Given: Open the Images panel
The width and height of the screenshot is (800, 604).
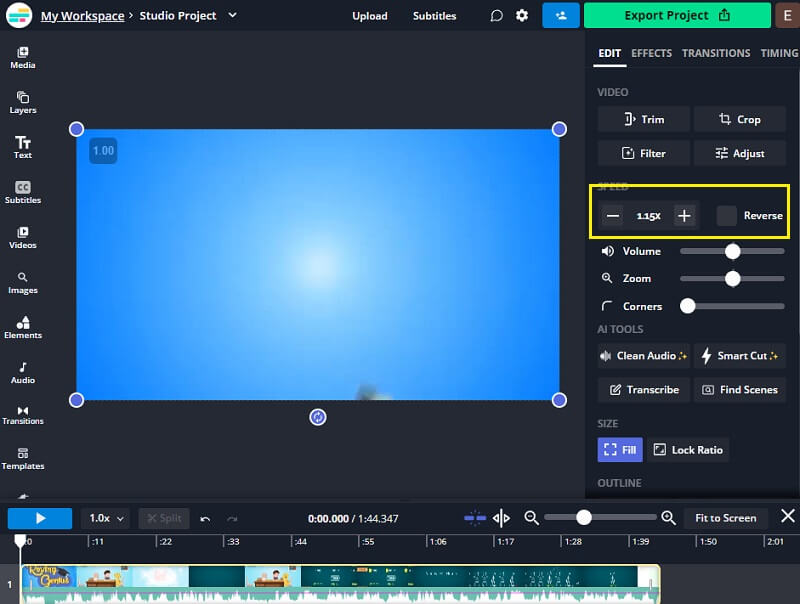Looking at the screenshot, I should [x=22, y=283].
